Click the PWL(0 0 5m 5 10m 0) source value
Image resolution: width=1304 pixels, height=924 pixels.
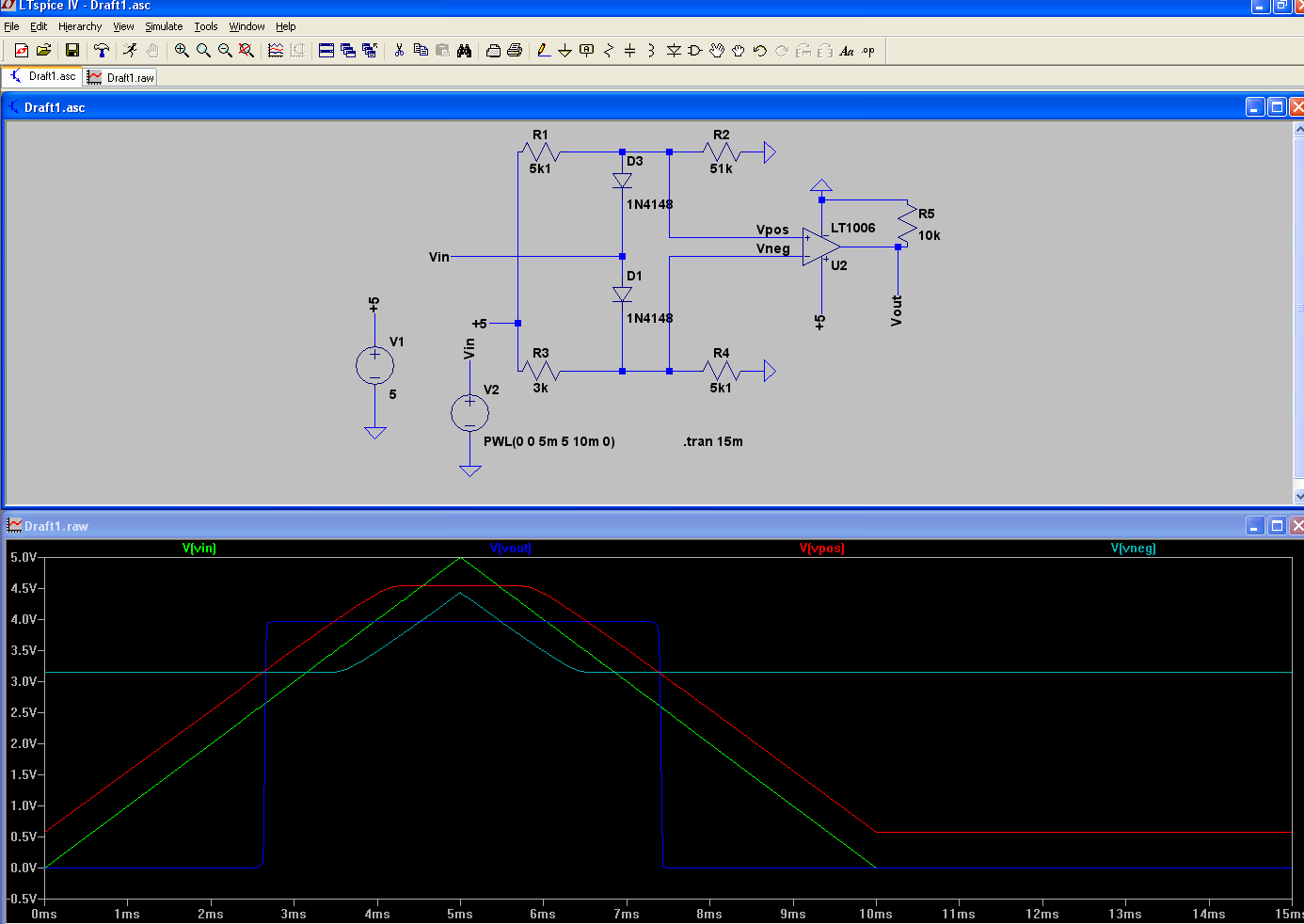click(x=549, y=441)
